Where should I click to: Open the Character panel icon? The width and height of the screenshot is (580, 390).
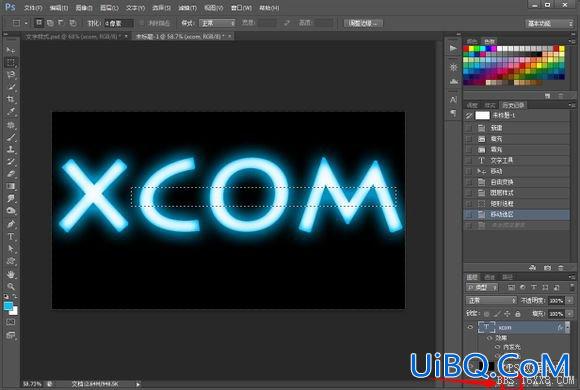(453, 100)
